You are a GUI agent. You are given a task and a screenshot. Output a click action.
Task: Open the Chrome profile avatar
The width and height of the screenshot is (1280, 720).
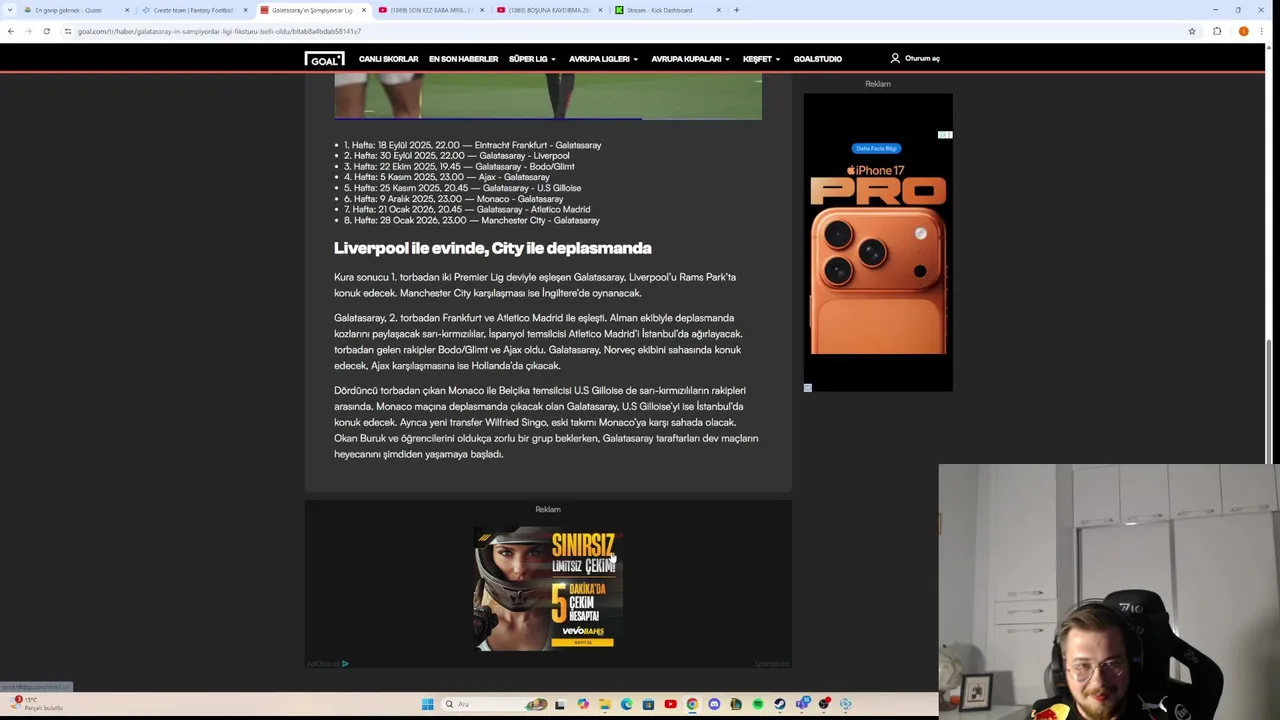pos(1243,31)
